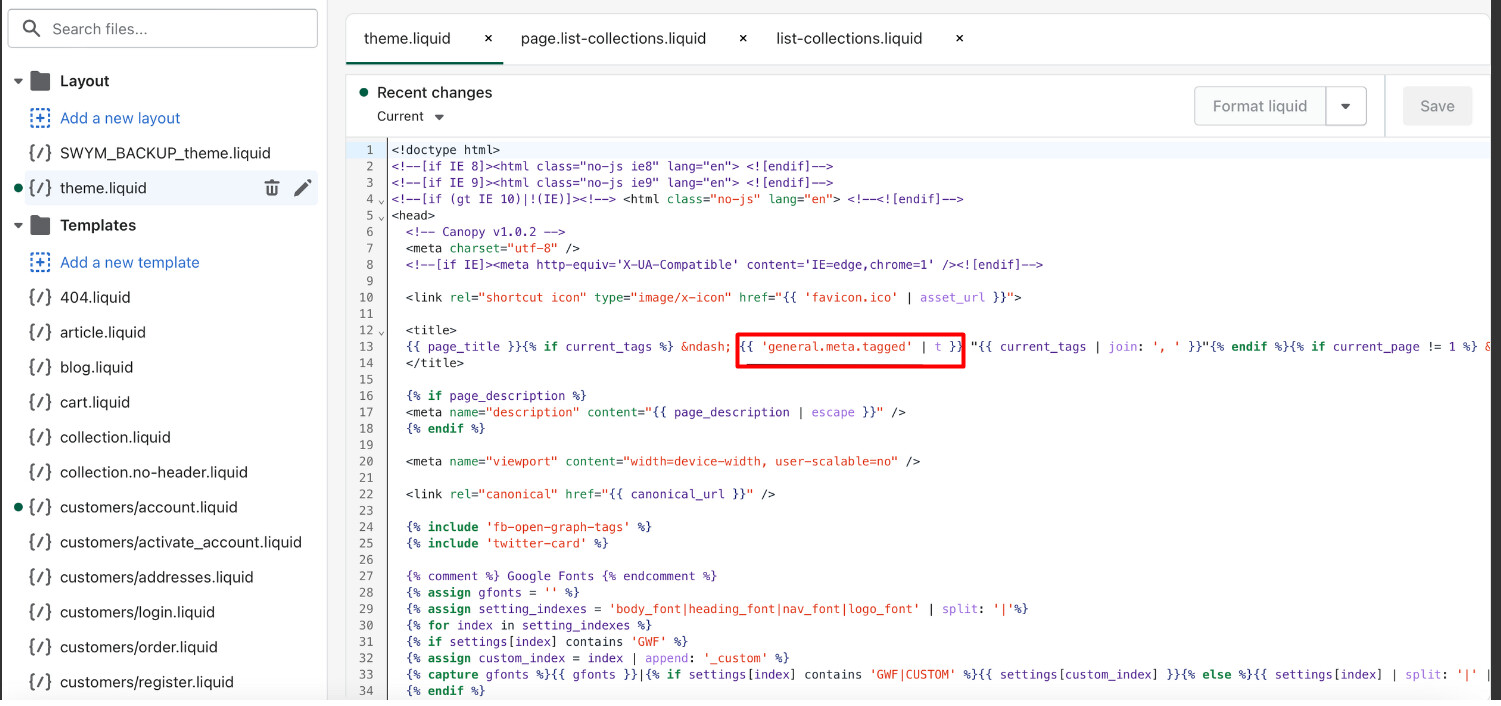Open the Add a new template link
The height and width of the screenshot is (706, 1501).
coord(129,262)
